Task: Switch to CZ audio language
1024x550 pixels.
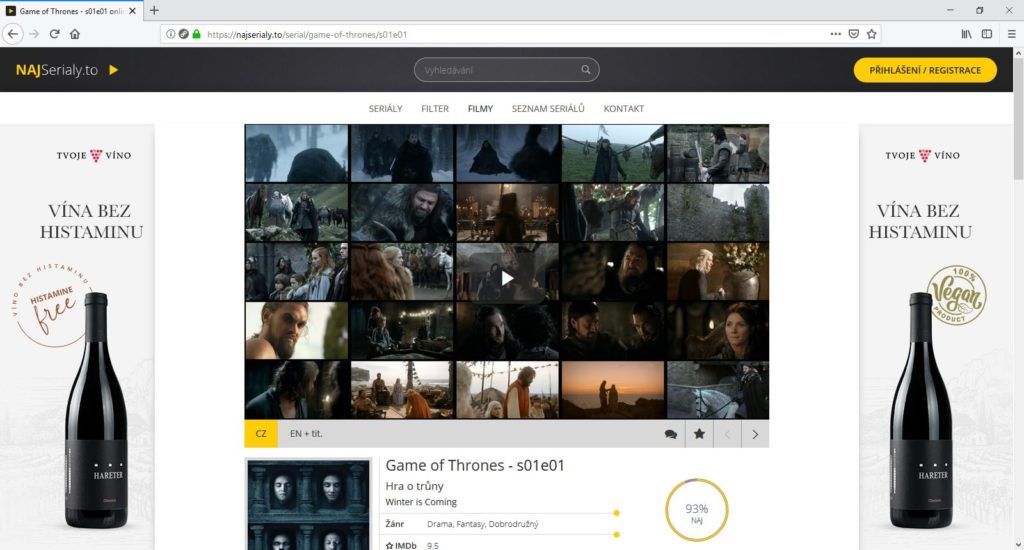Action: [261, 434]
